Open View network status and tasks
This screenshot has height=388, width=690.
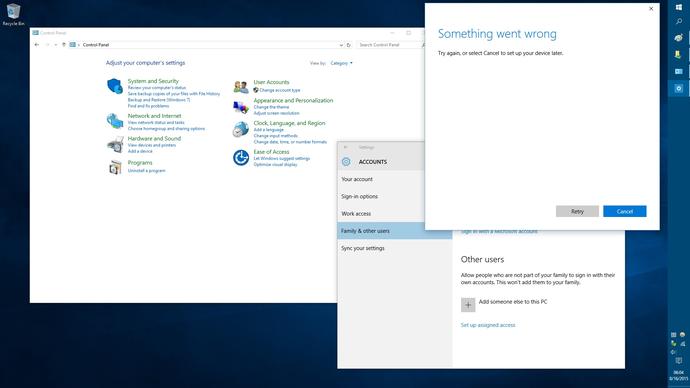pos(156,123)
